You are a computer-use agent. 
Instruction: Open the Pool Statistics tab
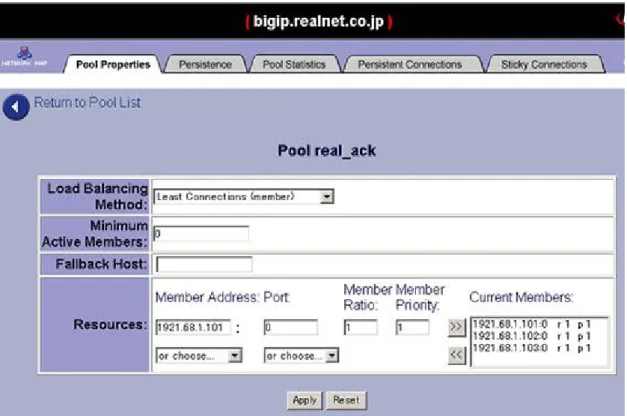coord(294,64)
